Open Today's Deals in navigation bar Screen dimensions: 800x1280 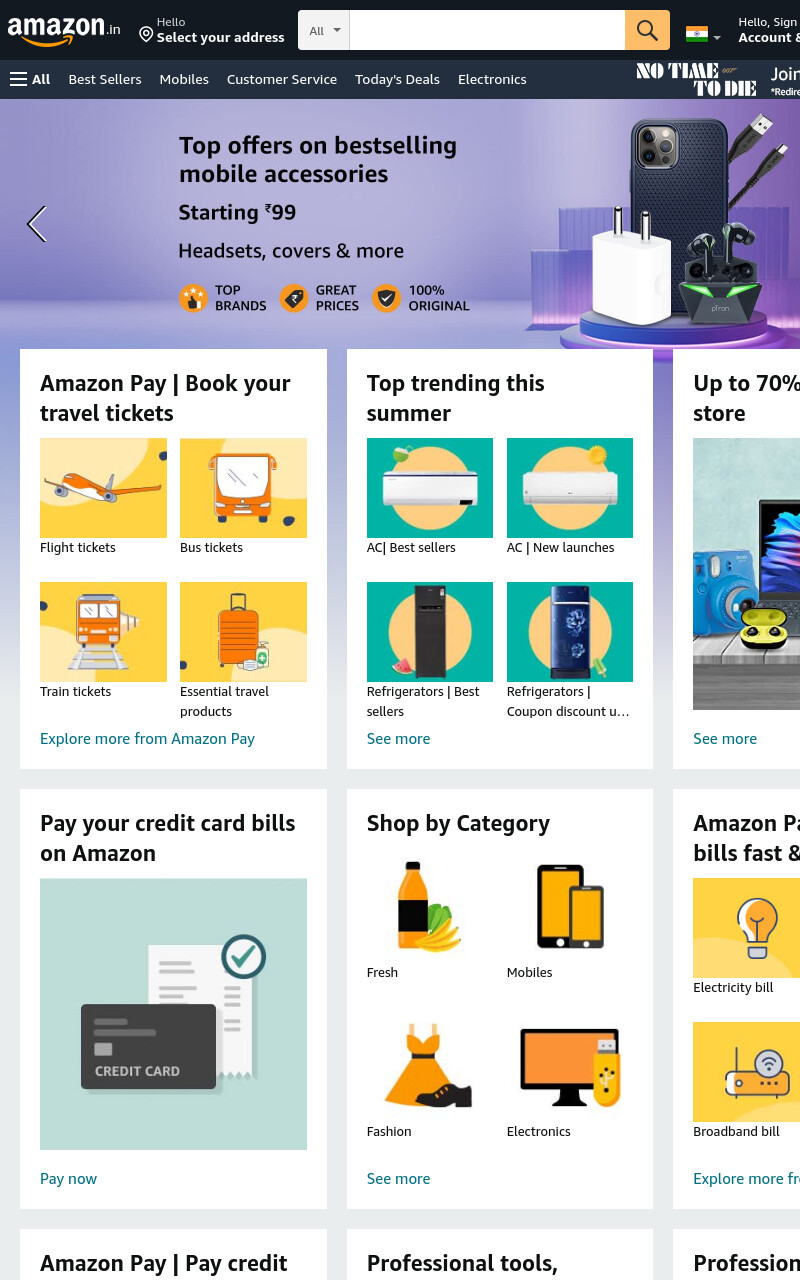397,79
